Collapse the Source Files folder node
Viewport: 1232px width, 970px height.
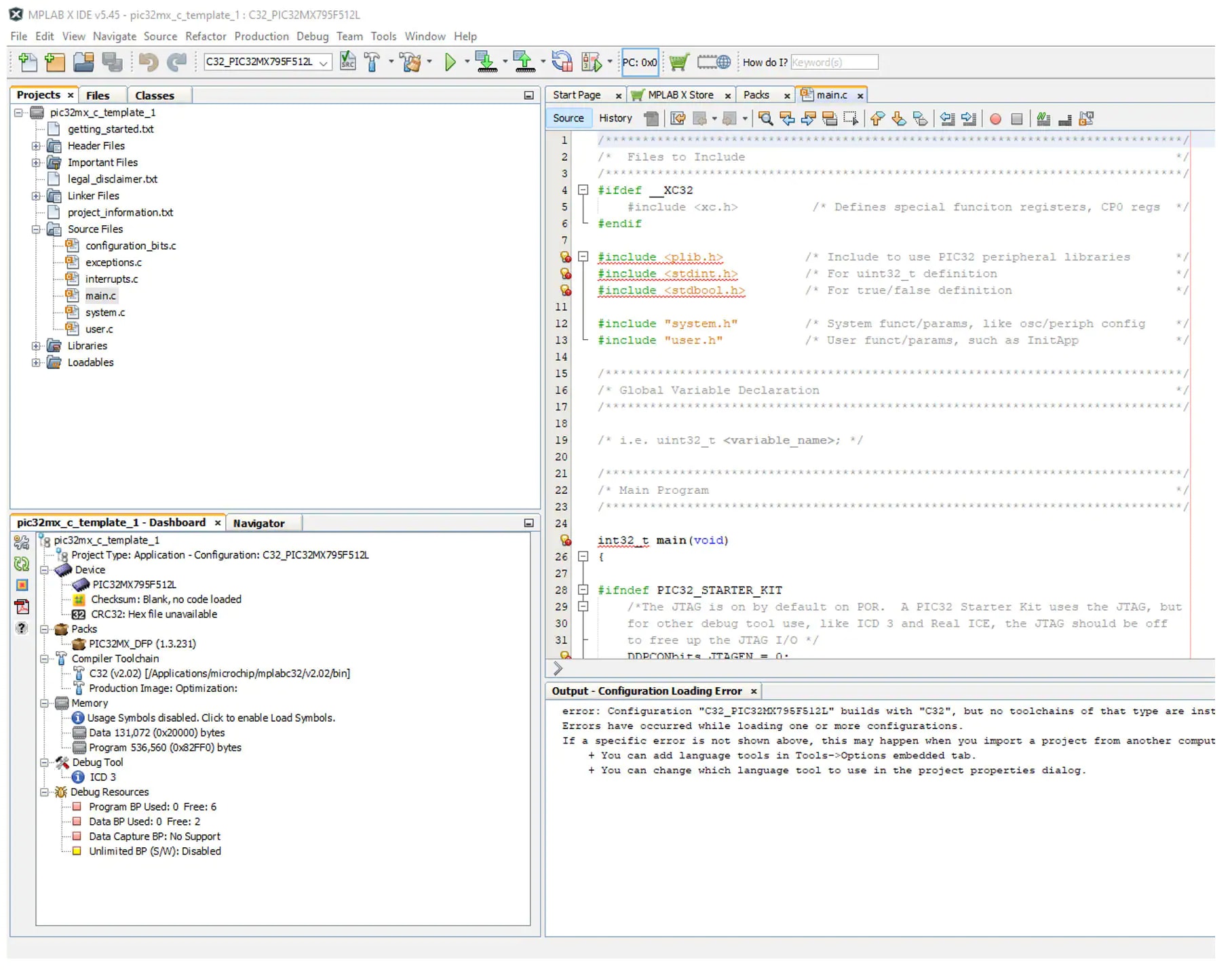click(x=36, y=229)
